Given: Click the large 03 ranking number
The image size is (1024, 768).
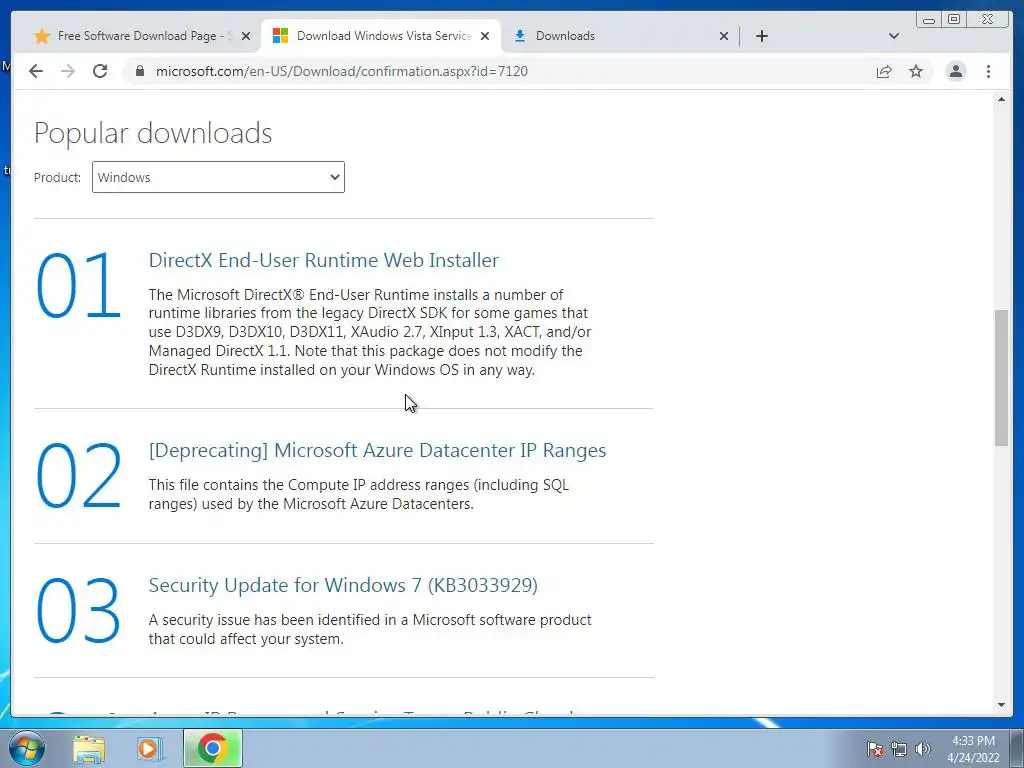Looking at the screenshot, I should [78, 610].
